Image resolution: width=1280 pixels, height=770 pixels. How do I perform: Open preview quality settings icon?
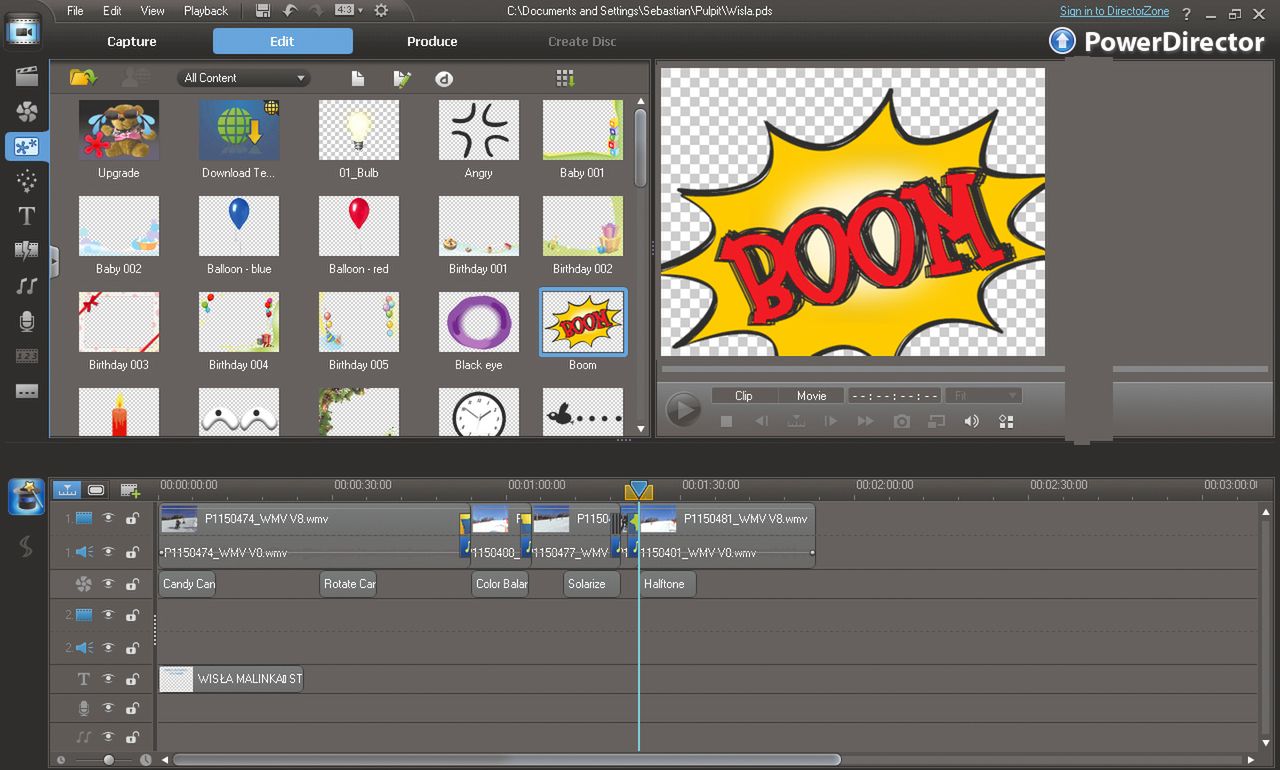point(1006,421)
